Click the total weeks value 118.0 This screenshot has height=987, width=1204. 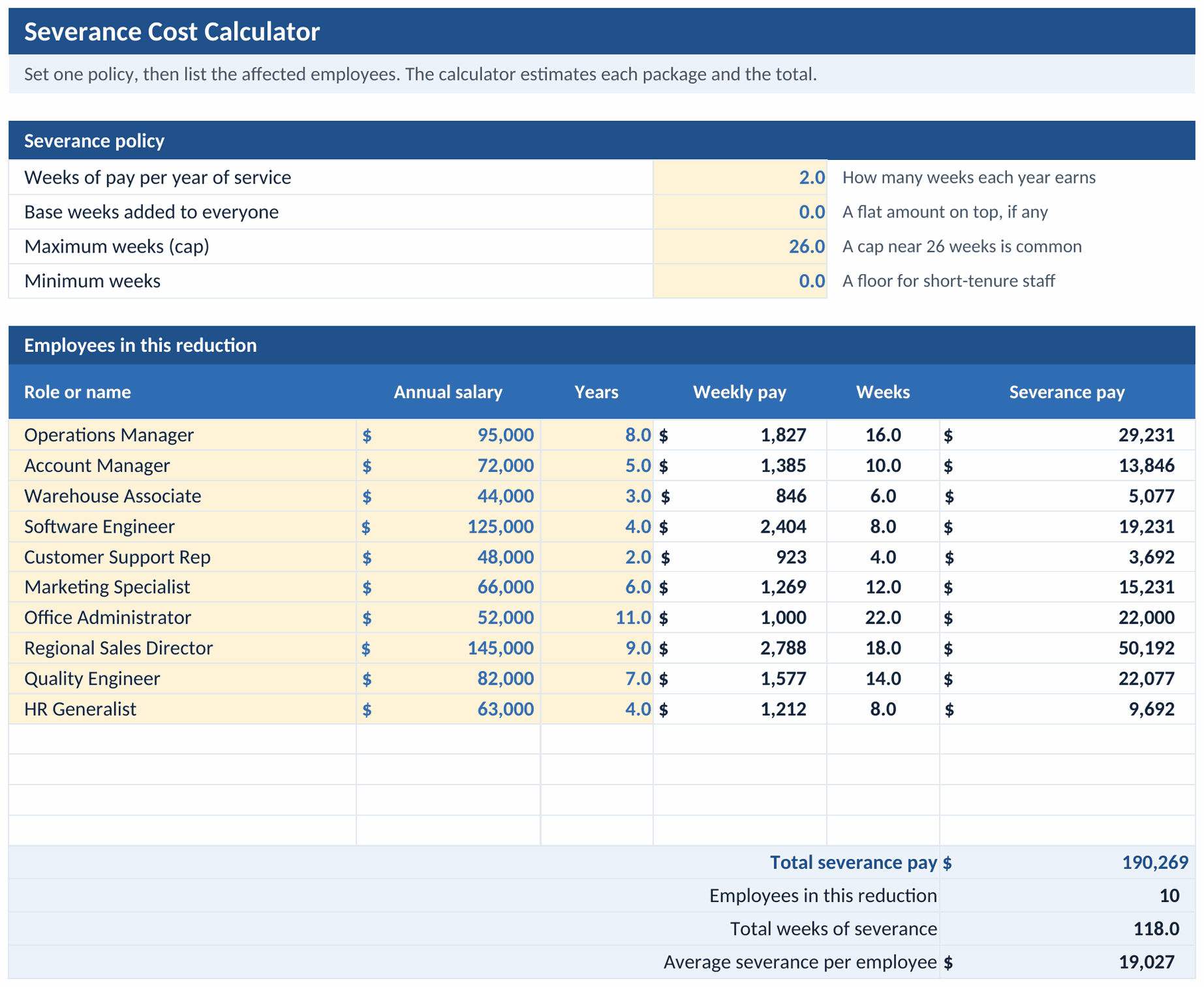click(1068, 929)
